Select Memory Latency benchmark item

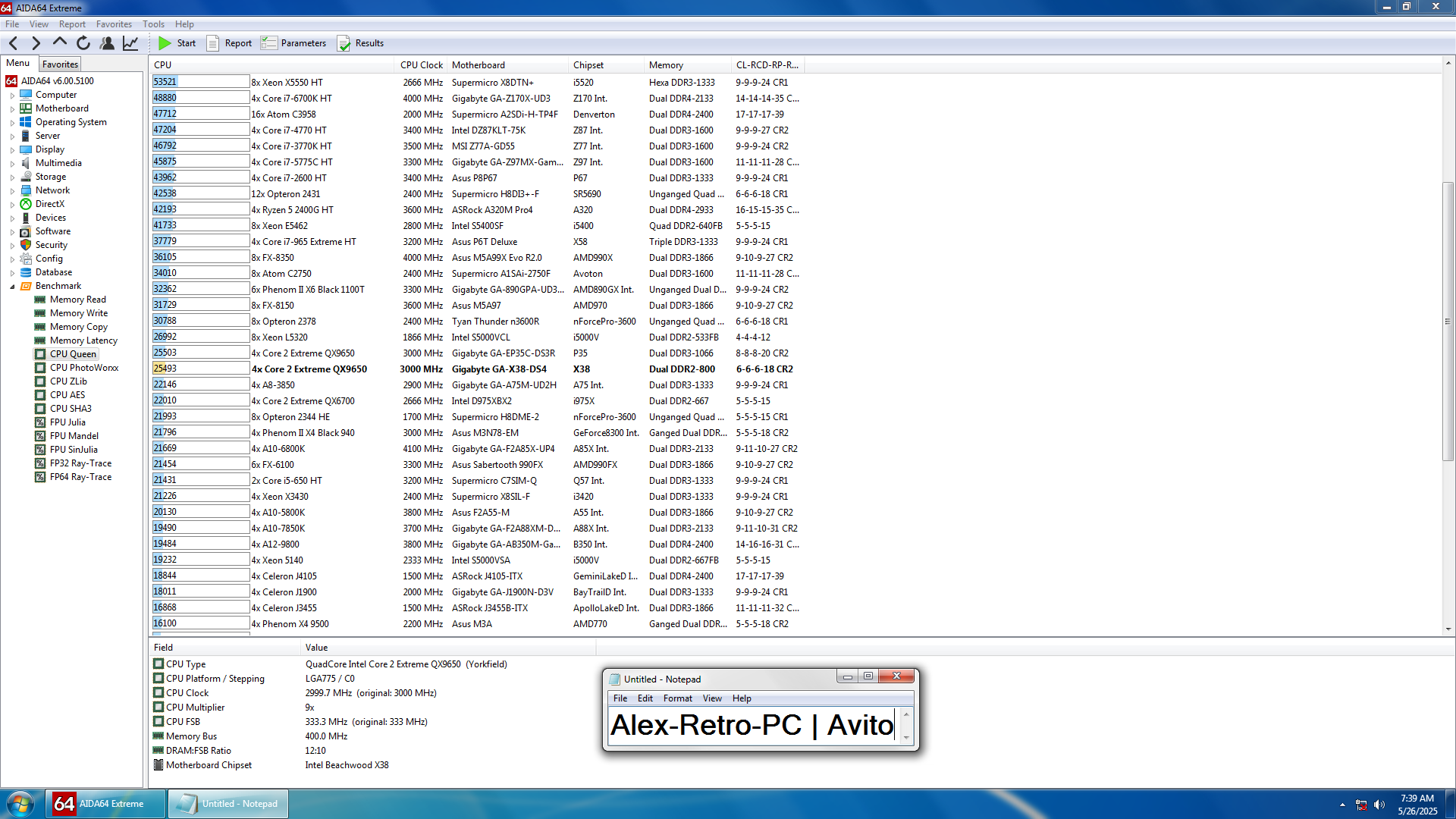pos(83,340)
